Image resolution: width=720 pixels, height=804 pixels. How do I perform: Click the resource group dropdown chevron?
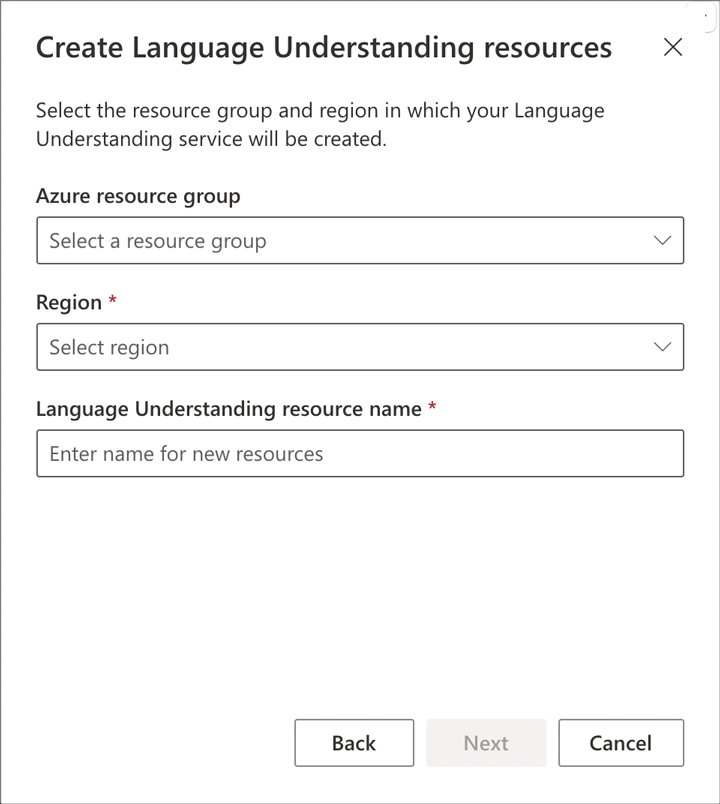(x=661, y=240)
